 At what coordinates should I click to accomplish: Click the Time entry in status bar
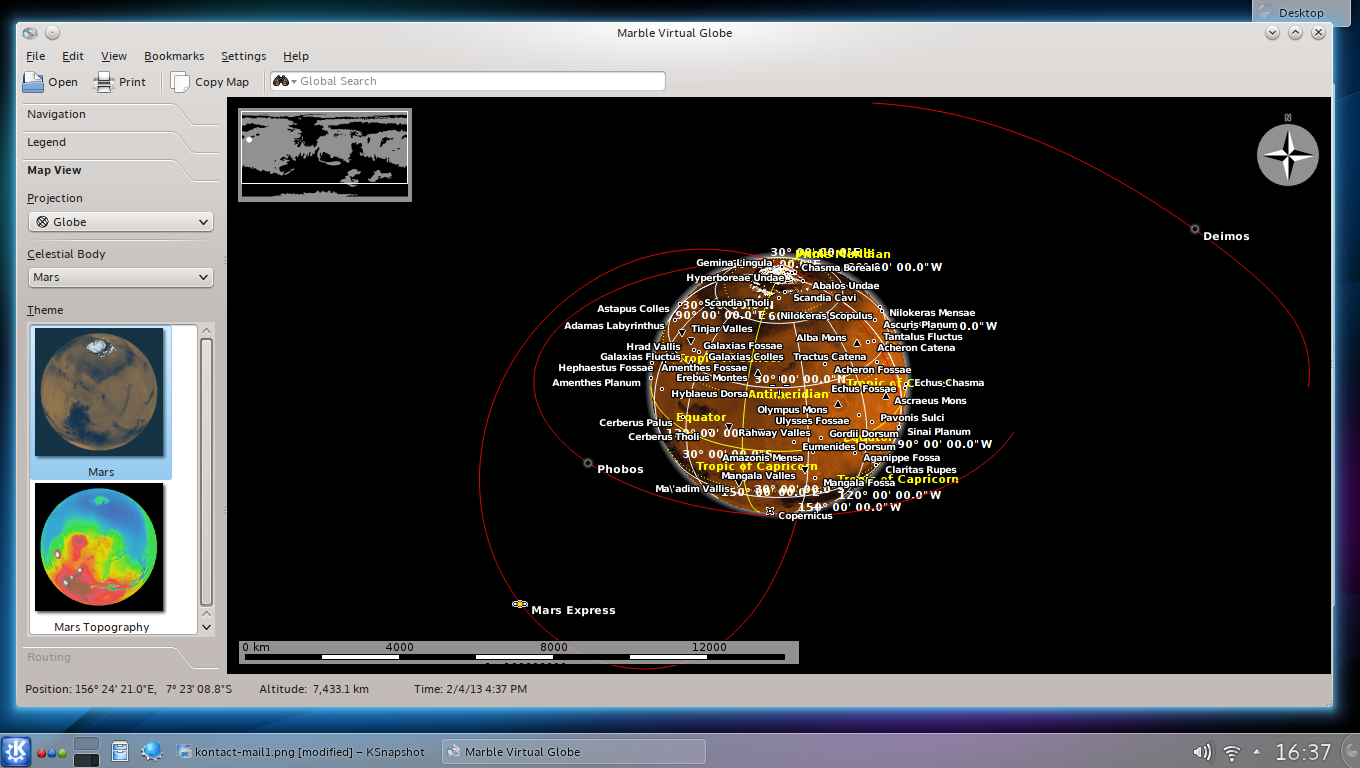pyautogui.click(x=471, y=689)
